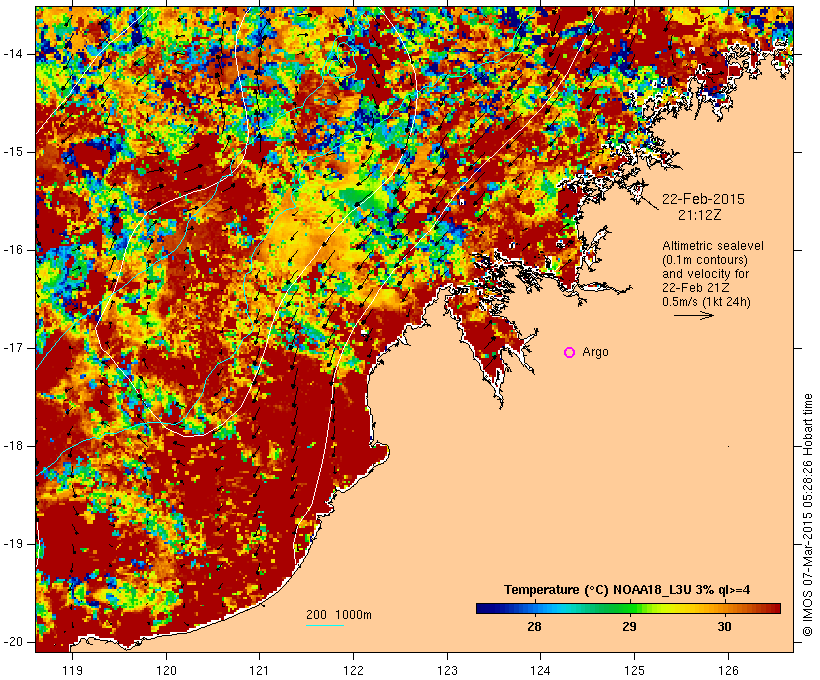Click longitude axis label '123'
Viewport: 820px width, 680px height.
point(447,670)
